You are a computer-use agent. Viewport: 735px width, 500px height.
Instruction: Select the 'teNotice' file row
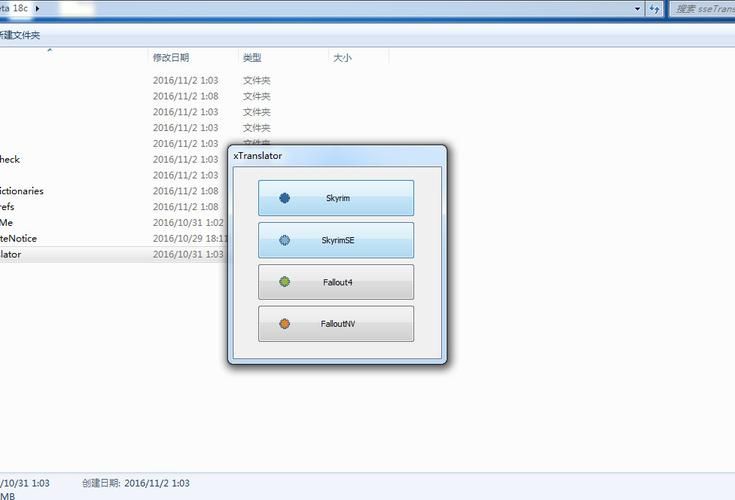pos(112,239)
